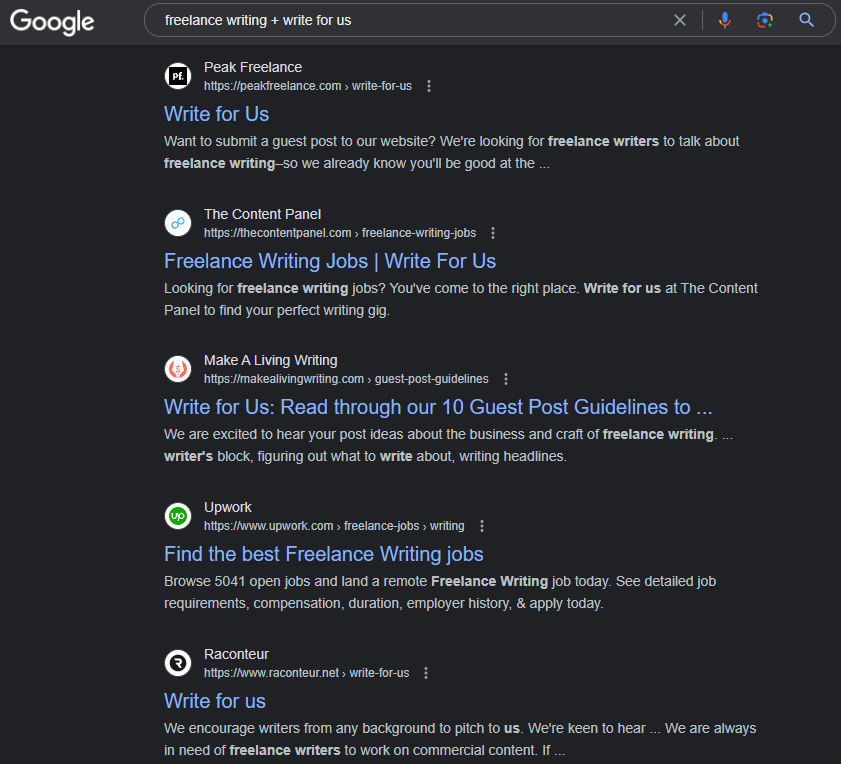Click the thecontentpanel.com URL breadcrumb
This screenshot has height=764, width=841.
click(340, 233)
